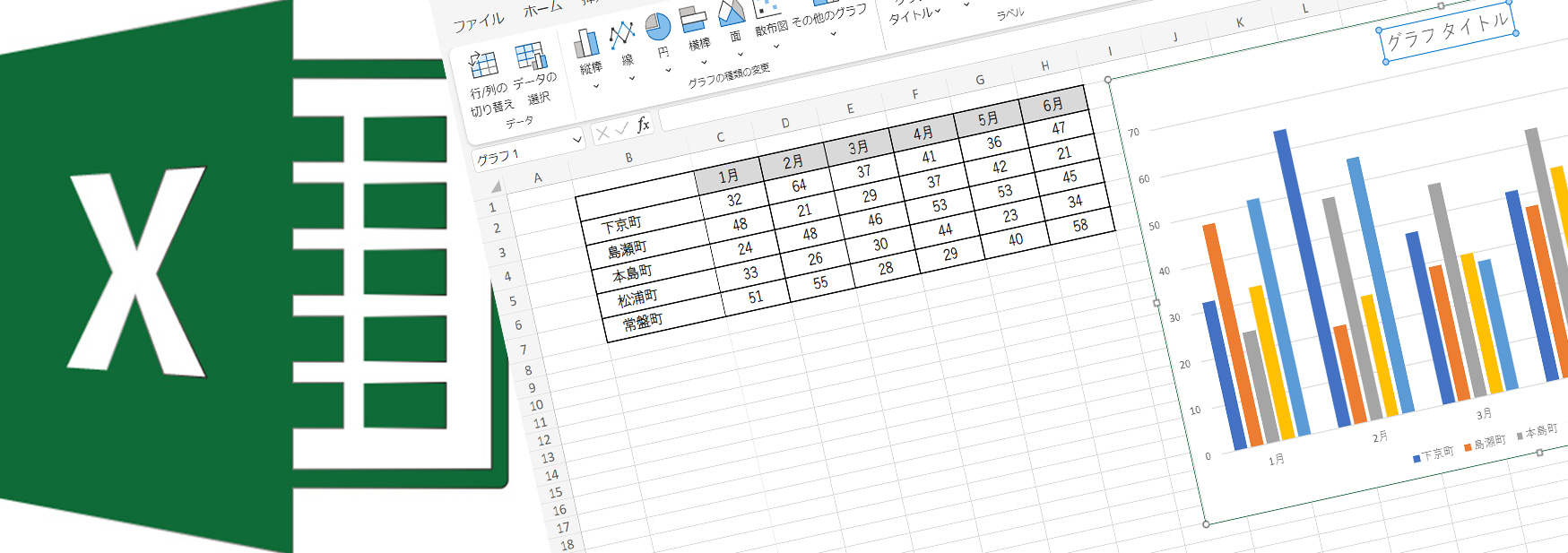
Task: Select column header G
Action: [x=980, y=80]
